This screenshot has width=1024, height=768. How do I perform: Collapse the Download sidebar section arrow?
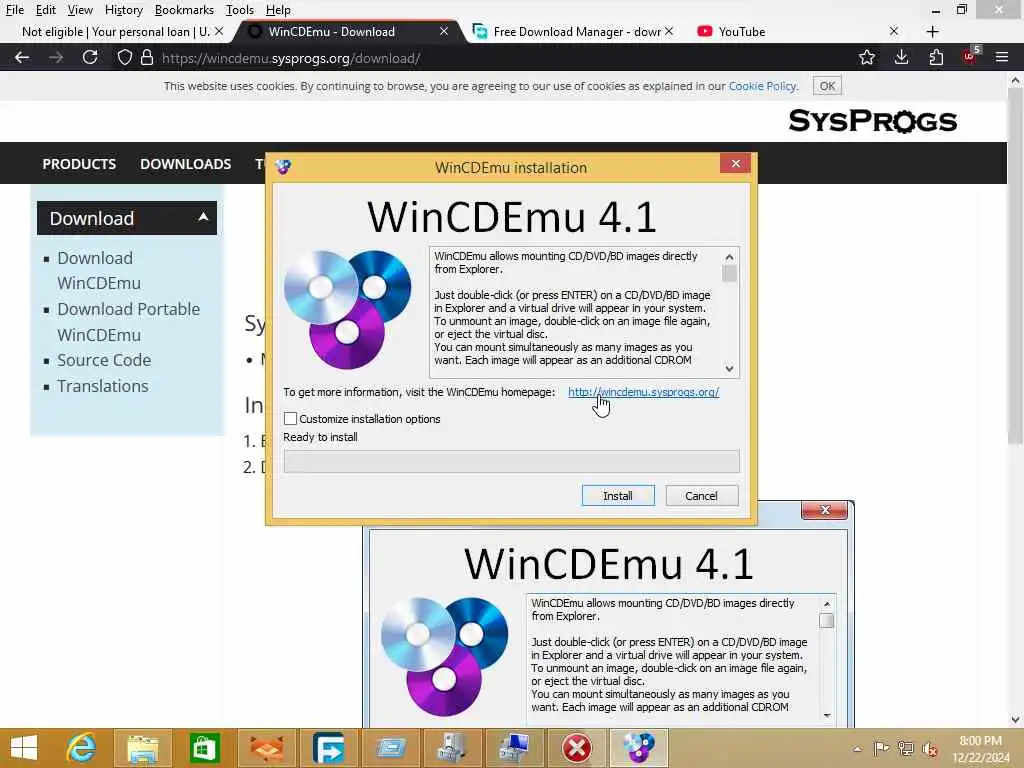coord(203,217)
